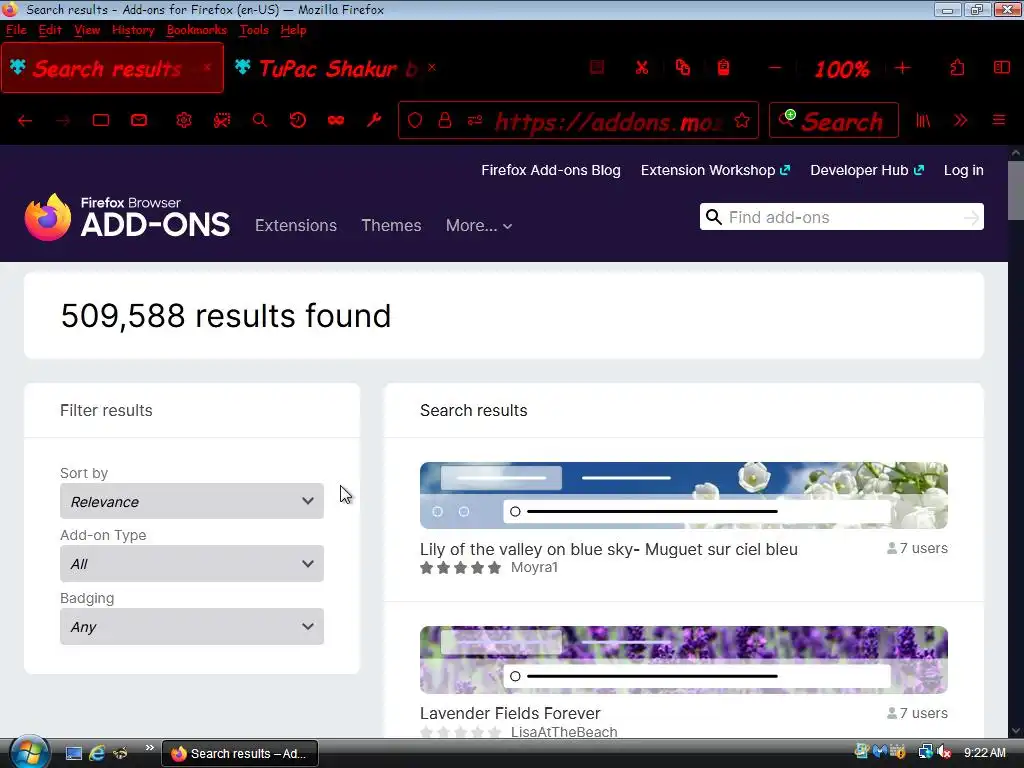The width and height of the screenshot is (1024, 768).
Task: Open the Lavender Fields Forever theme preview
Action: [x=684, y=660]
